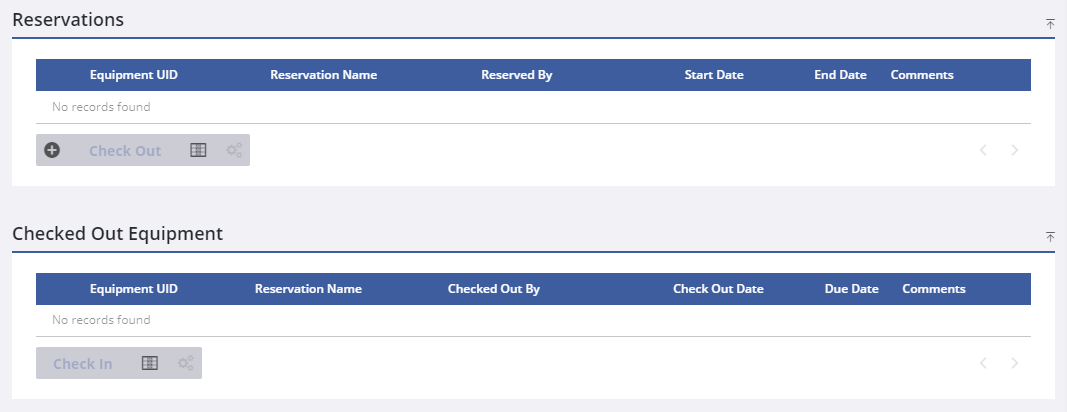
Task: Open Reservations gears settings icon
Action: click(234, 150)
